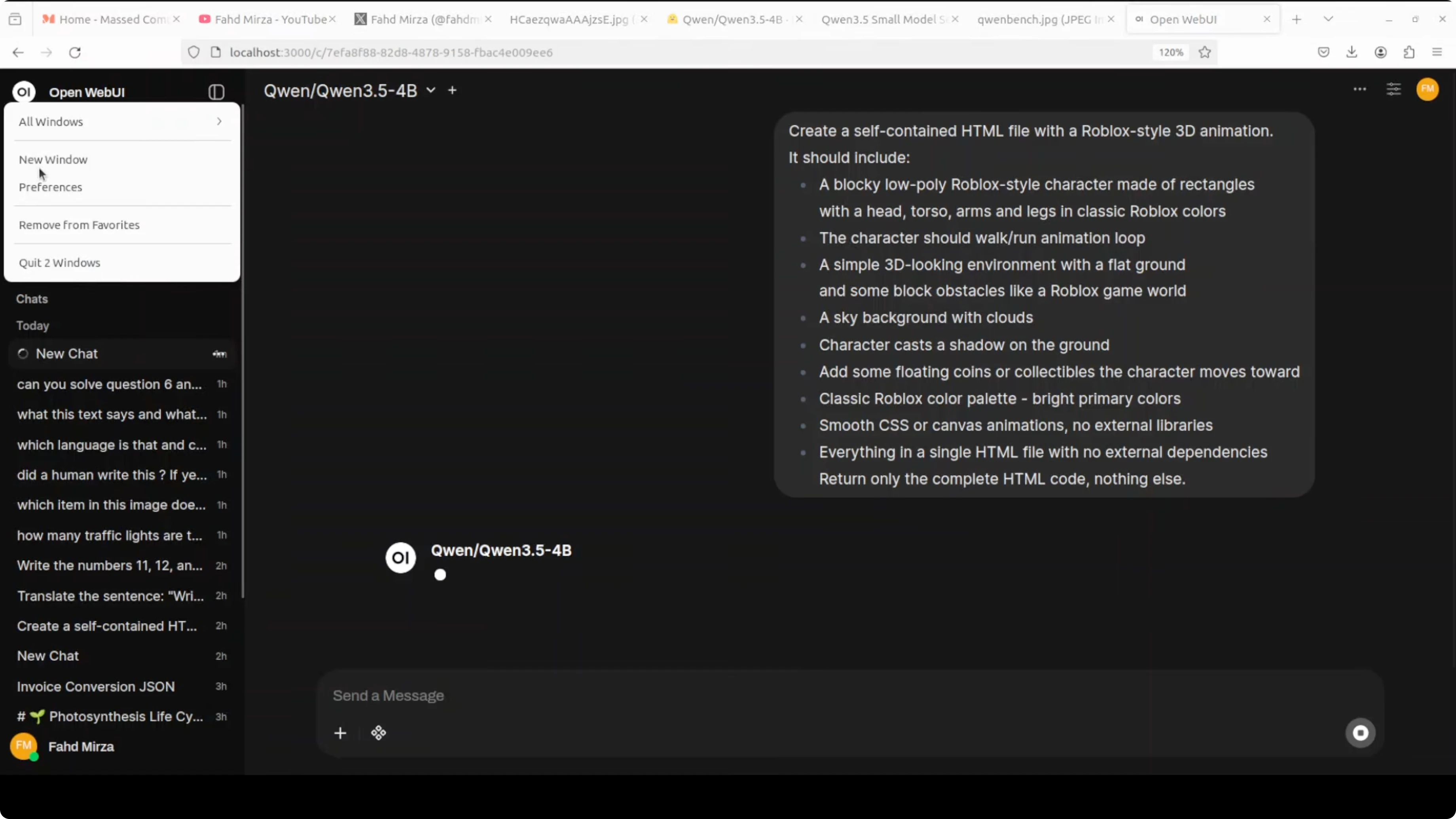Open the chat controls sliders icon
The height and width of the screenshot is (819, 1456).
click(1393, 89)
